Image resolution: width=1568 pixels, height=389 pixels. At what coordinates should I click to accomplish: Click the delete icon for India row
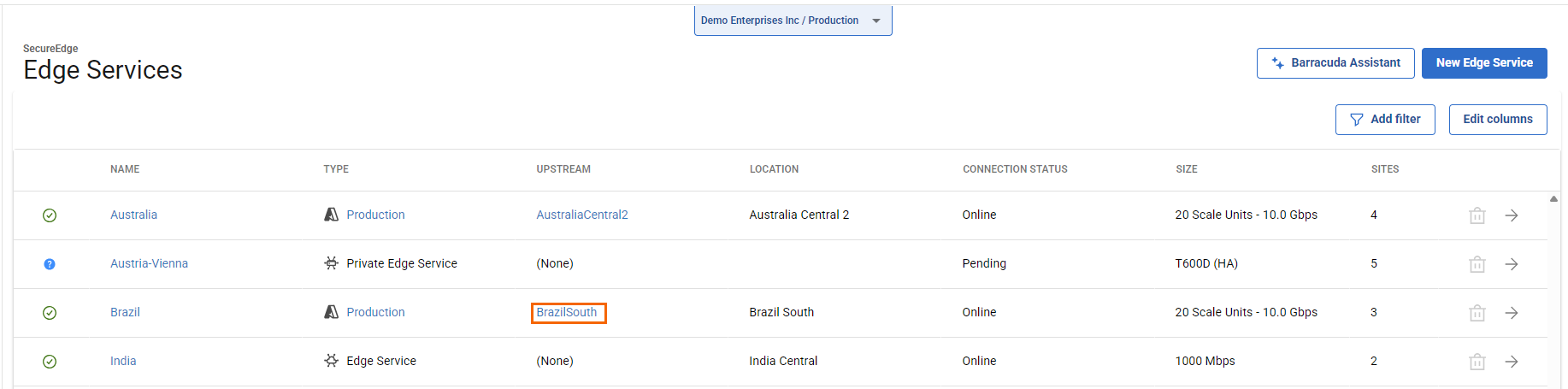point(1477,362)
